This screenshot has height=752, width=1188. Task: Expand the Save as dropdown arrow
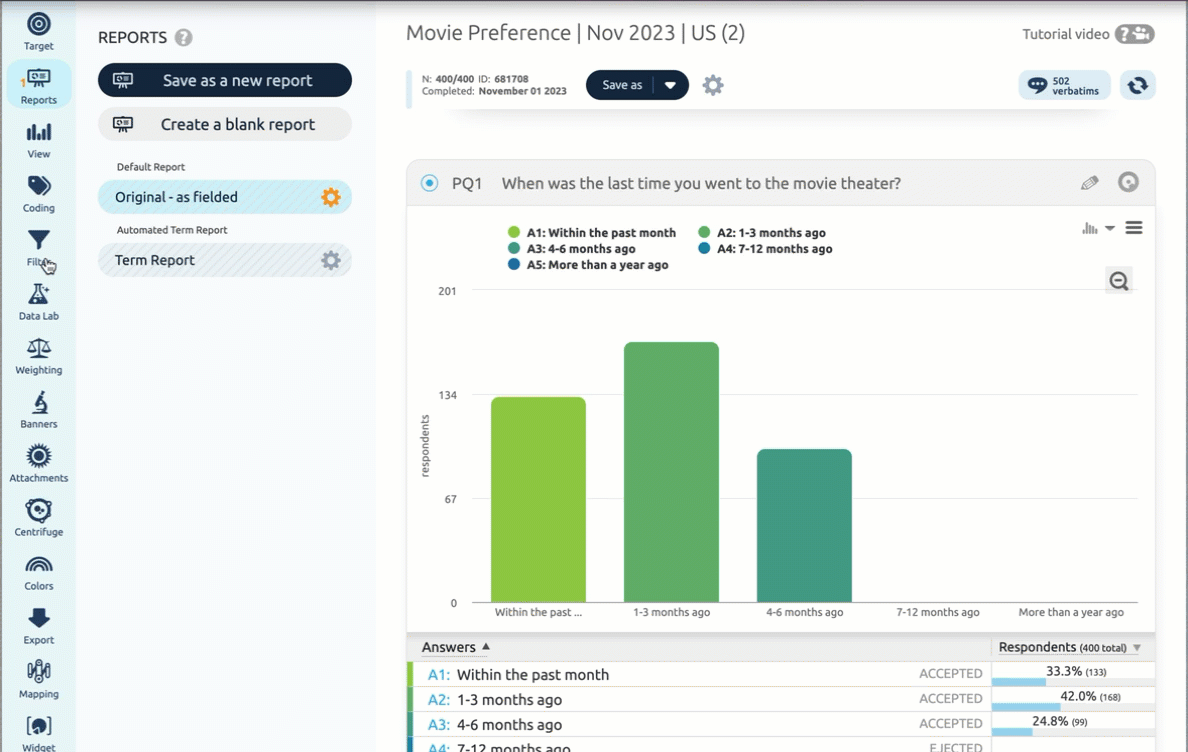coord(670,86)
